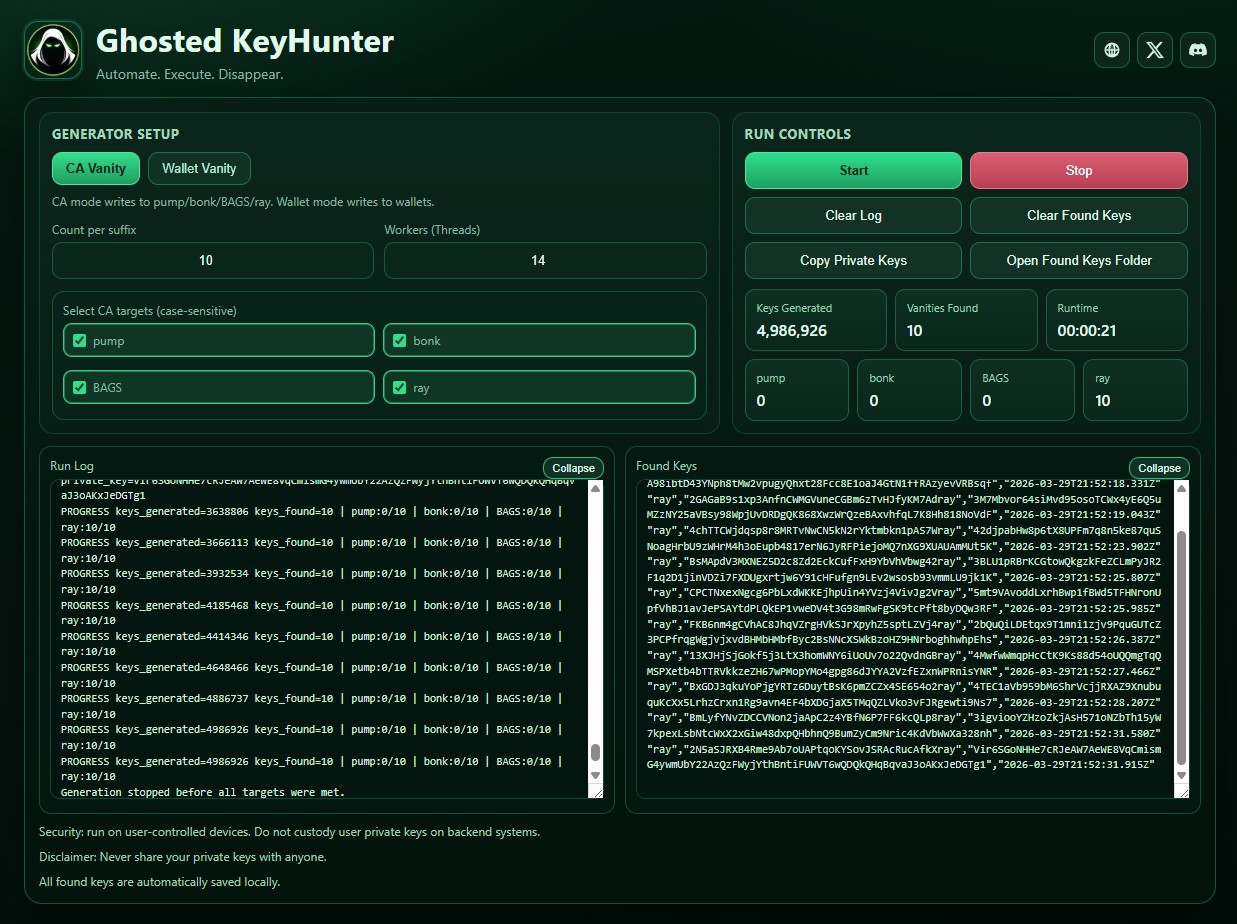Collapse the Found Keys panel
Screen dimensions: 1237x924
click(1159, 467)
